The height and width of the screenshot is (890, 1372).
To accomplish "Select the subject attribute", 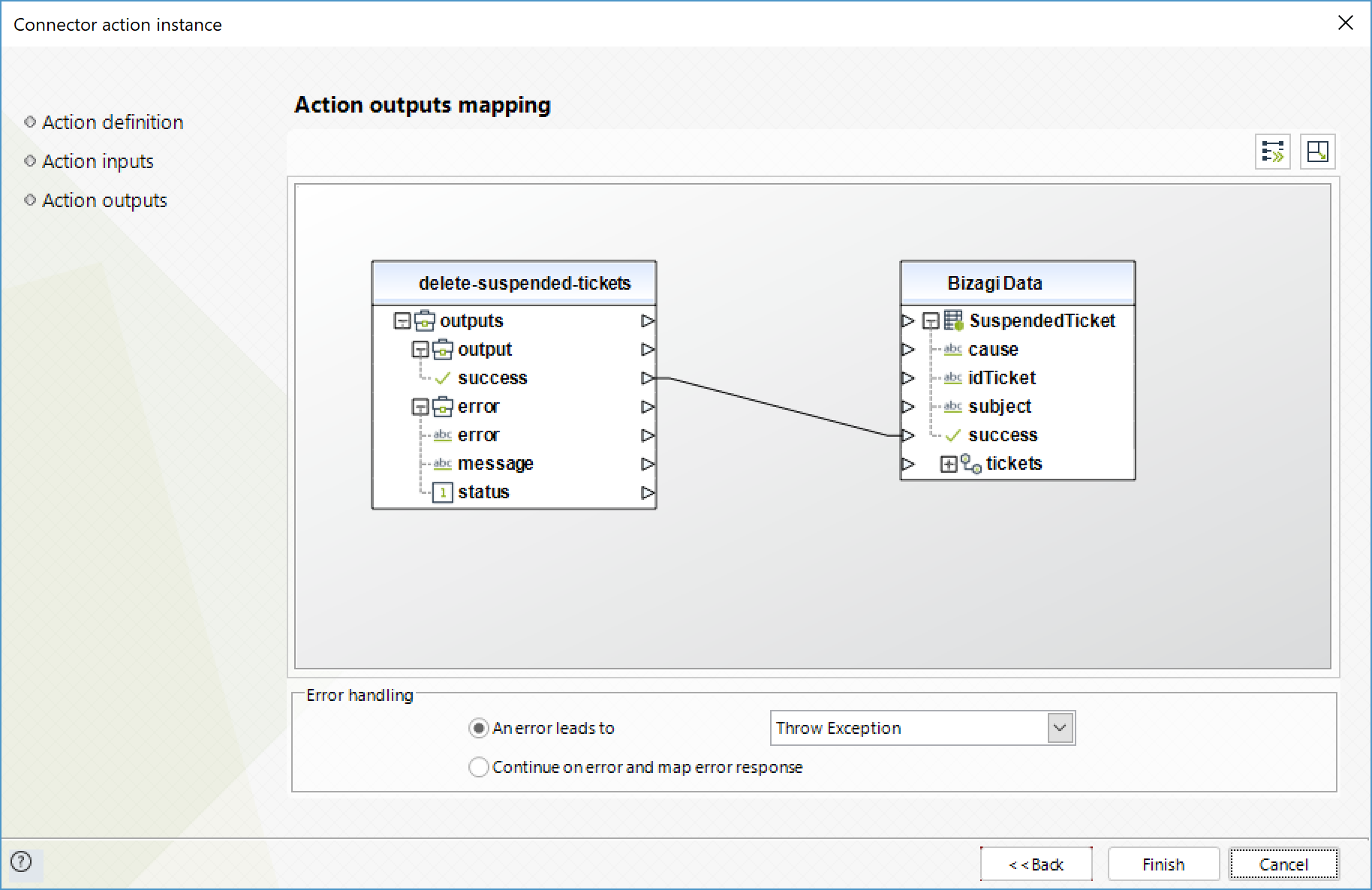I will point(1000,406).
